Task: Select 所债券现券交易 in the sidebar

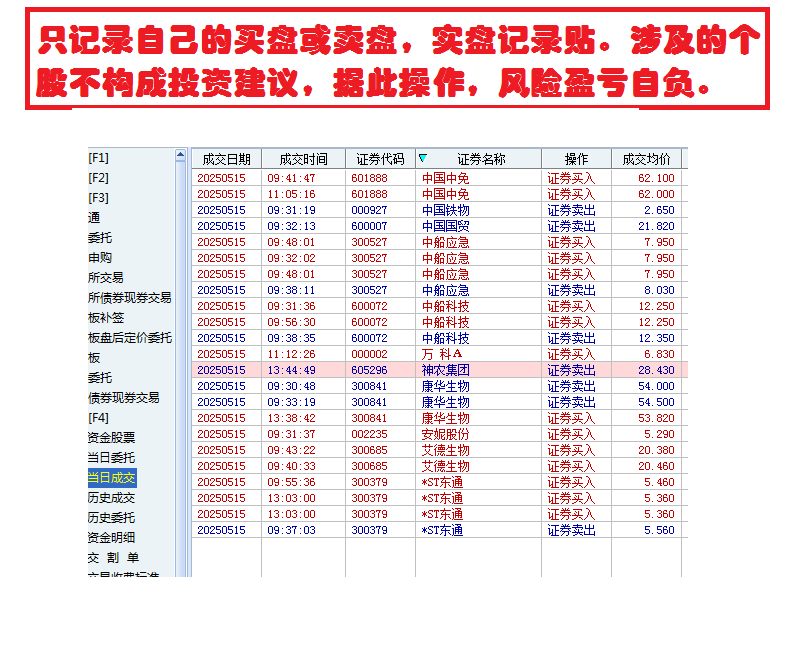Action: 130,298
